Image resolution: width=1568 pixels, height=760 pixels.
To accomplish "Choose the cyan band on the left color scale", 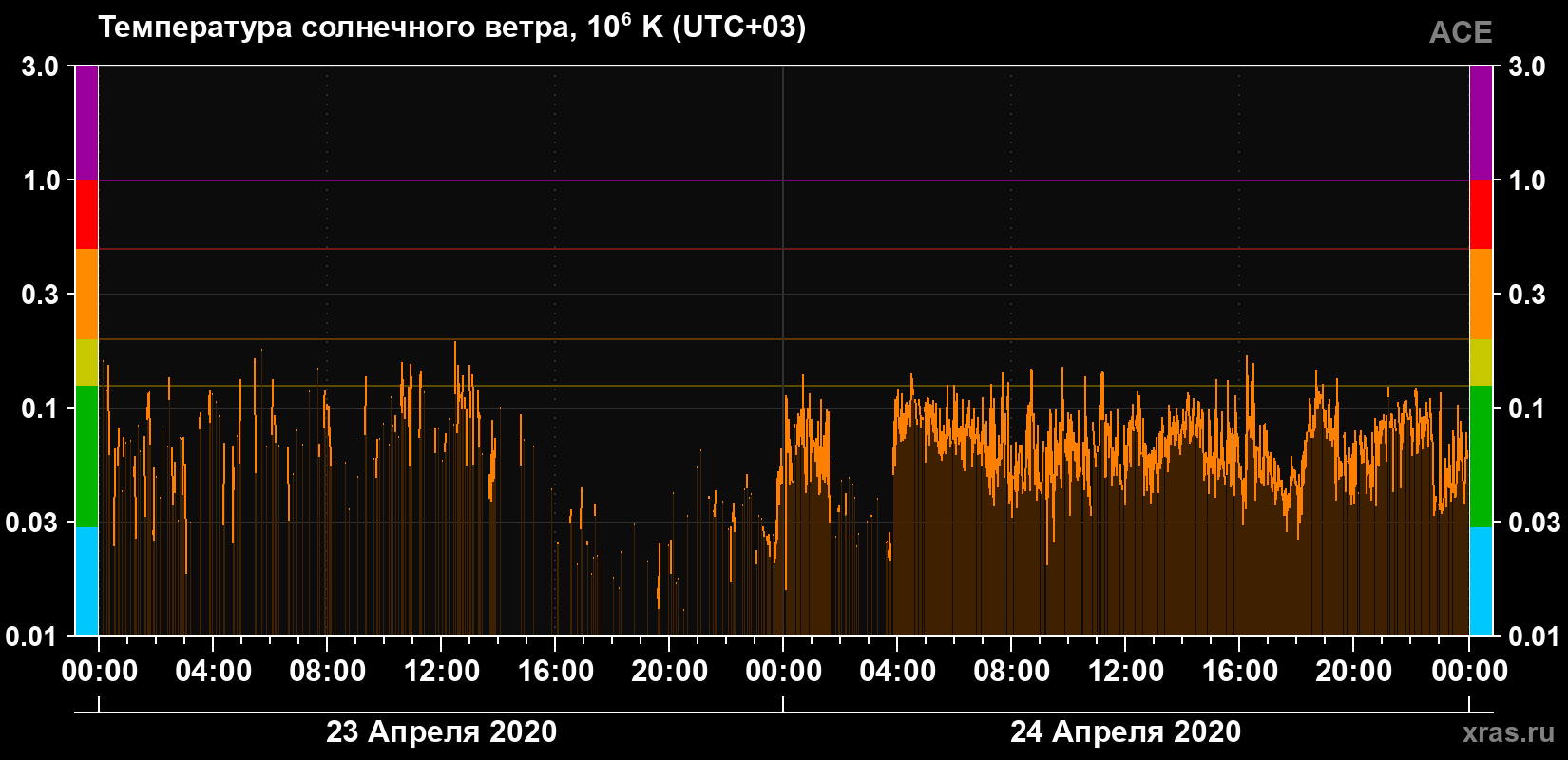I will click(86, 580).
